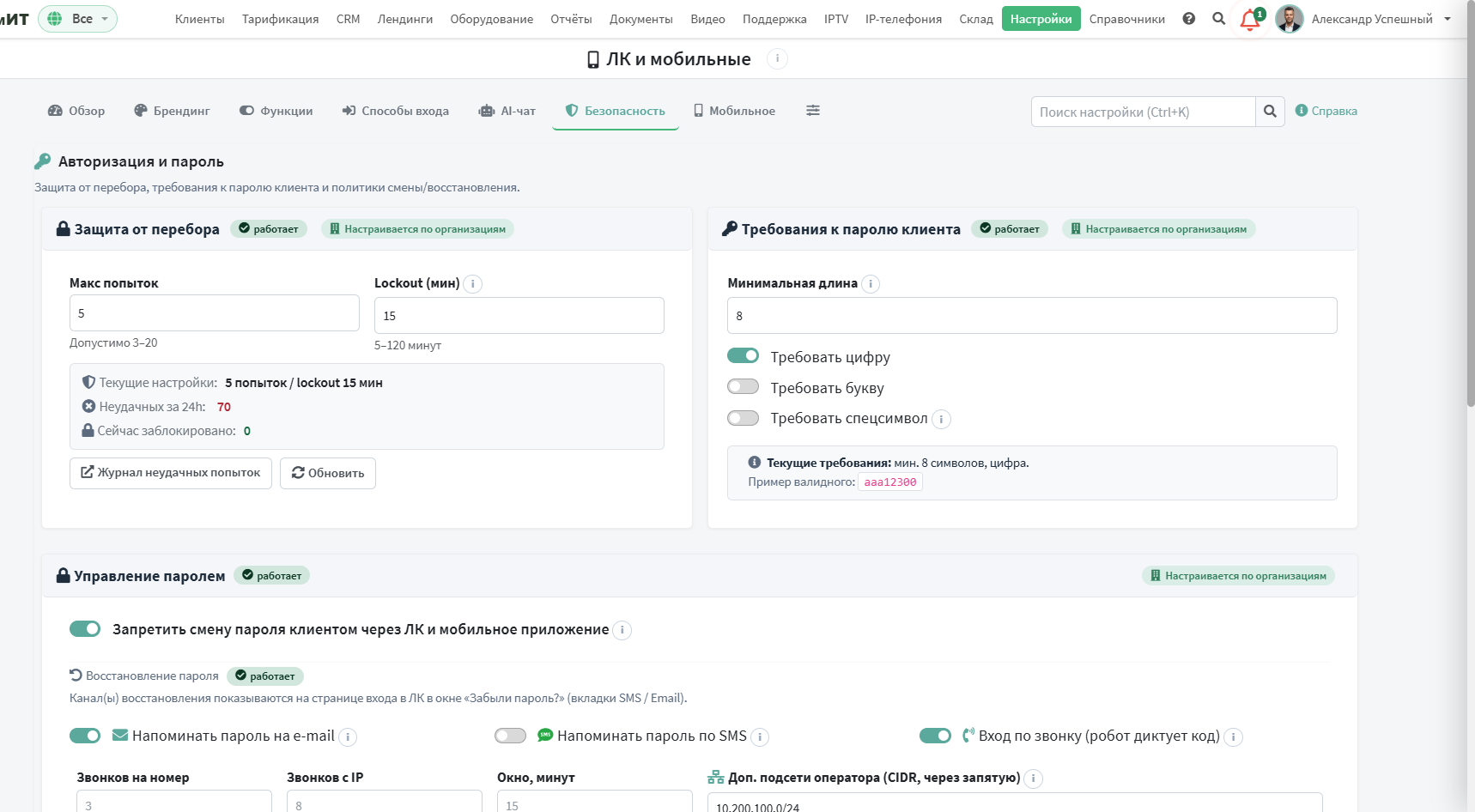The width and height of the screenshot is (1475, 812).
Task: Switch to the Брендинг tab
Action: click(x=173, y=111)
